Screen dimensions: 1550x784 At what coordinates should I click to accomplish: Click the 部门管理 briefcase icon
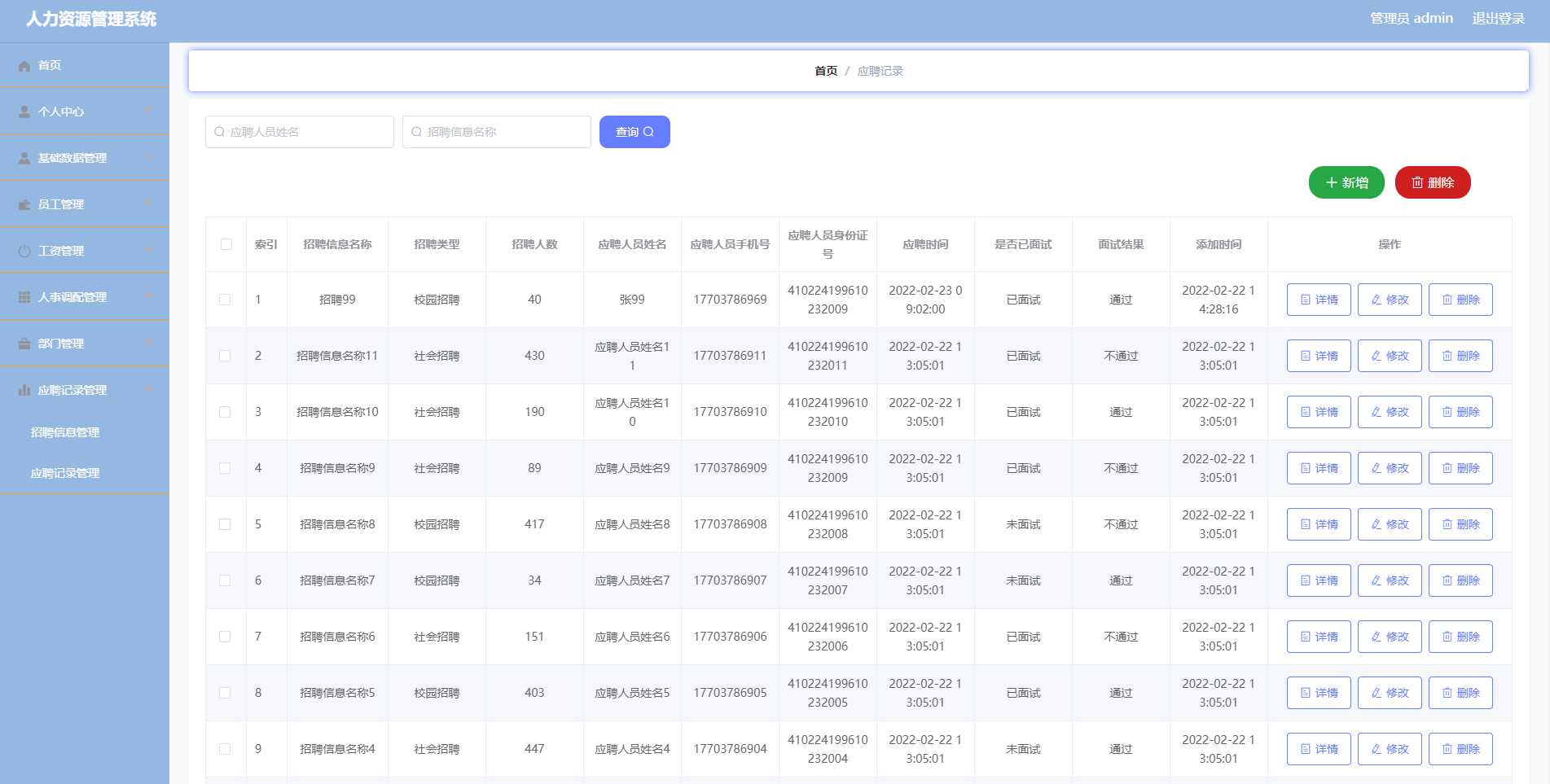click(24, 344)
